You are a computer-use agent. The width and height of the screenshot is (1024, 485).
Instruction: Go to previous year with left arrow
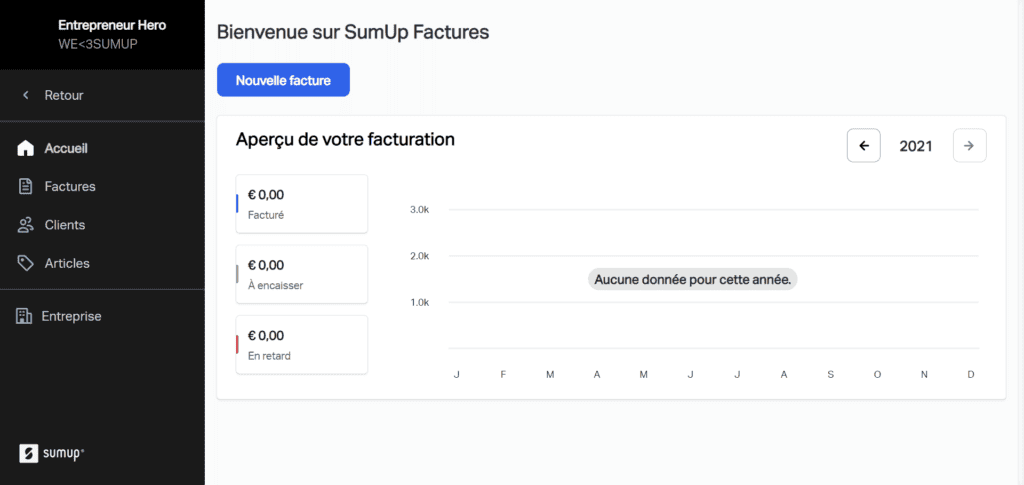point(864,146)
